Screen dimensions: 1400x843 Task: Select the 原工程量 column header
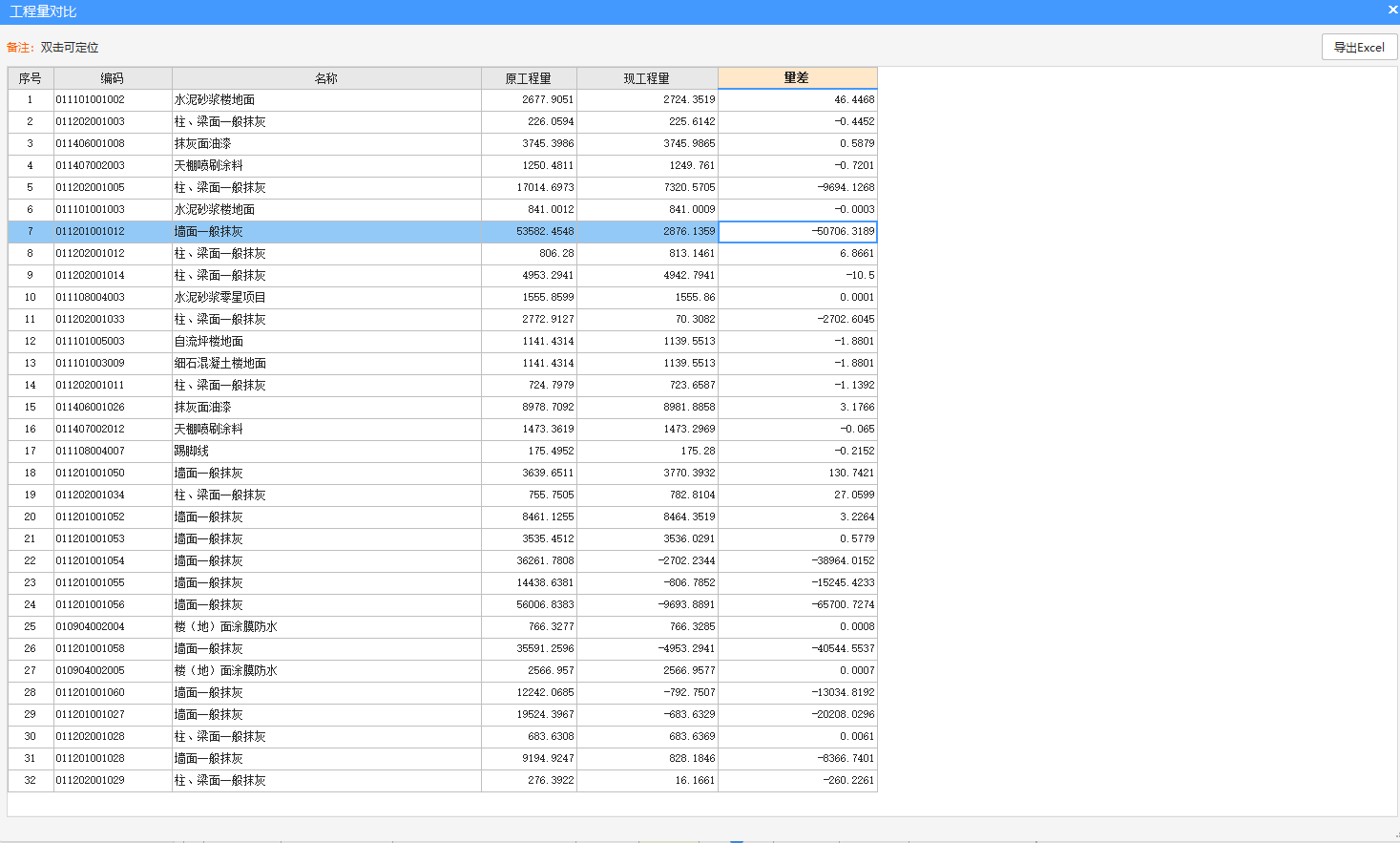pyautogui.click(x=529, y=78)
